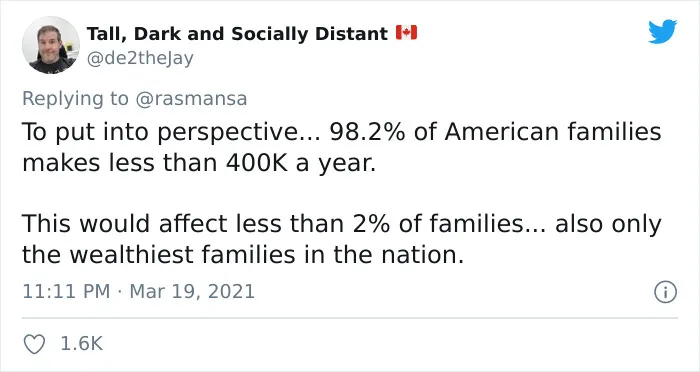Image resolution: width=700 pixels, height=372 pixels.
Task: Open the Mar 19, 2021 date link
Action: pyautogui.click(x=192, y=292)
